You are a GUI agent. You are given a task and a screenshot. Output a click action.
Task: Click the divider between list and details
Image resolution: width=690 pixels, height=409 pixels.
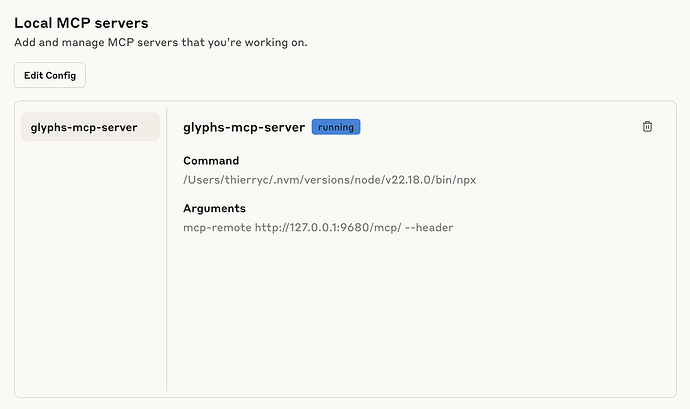[x=167, y=250]
